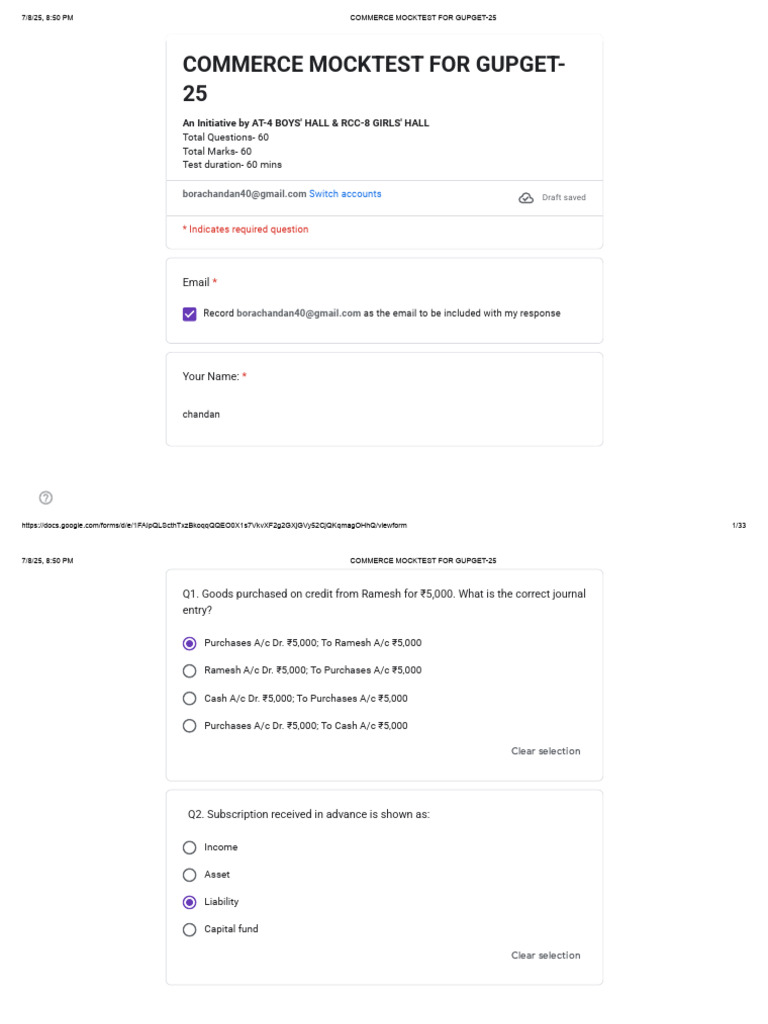Viewport: 768px width, 1024px height.
Task: Toggle the record email checkbox
Action: coord(189,314)
